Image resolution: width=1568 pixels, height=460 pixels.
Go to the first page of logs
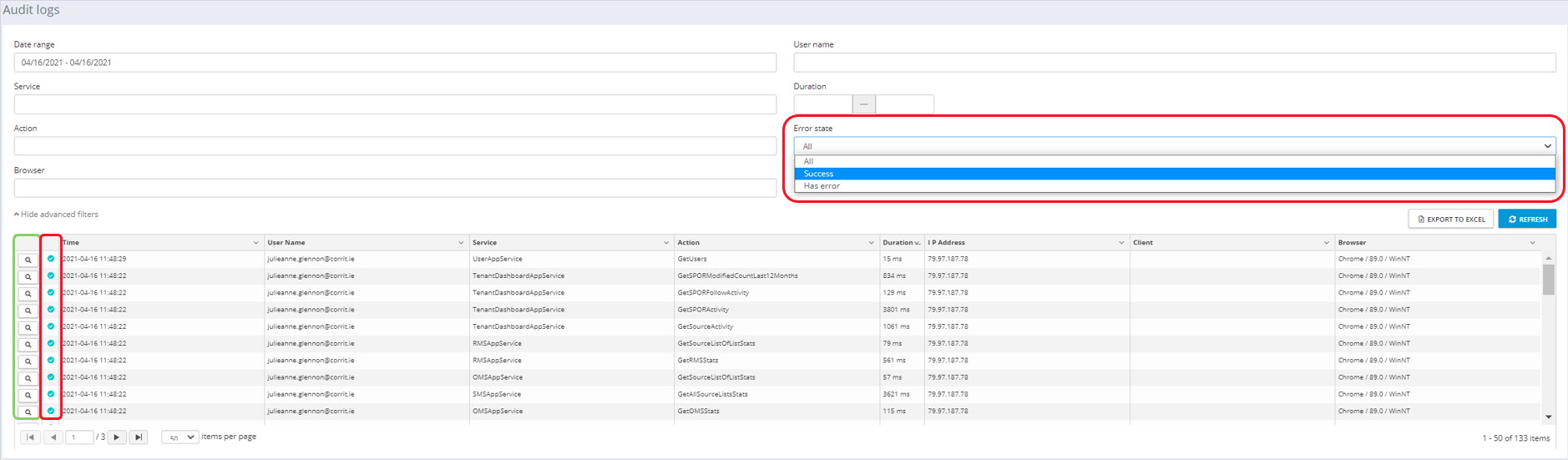click(30, 437)
